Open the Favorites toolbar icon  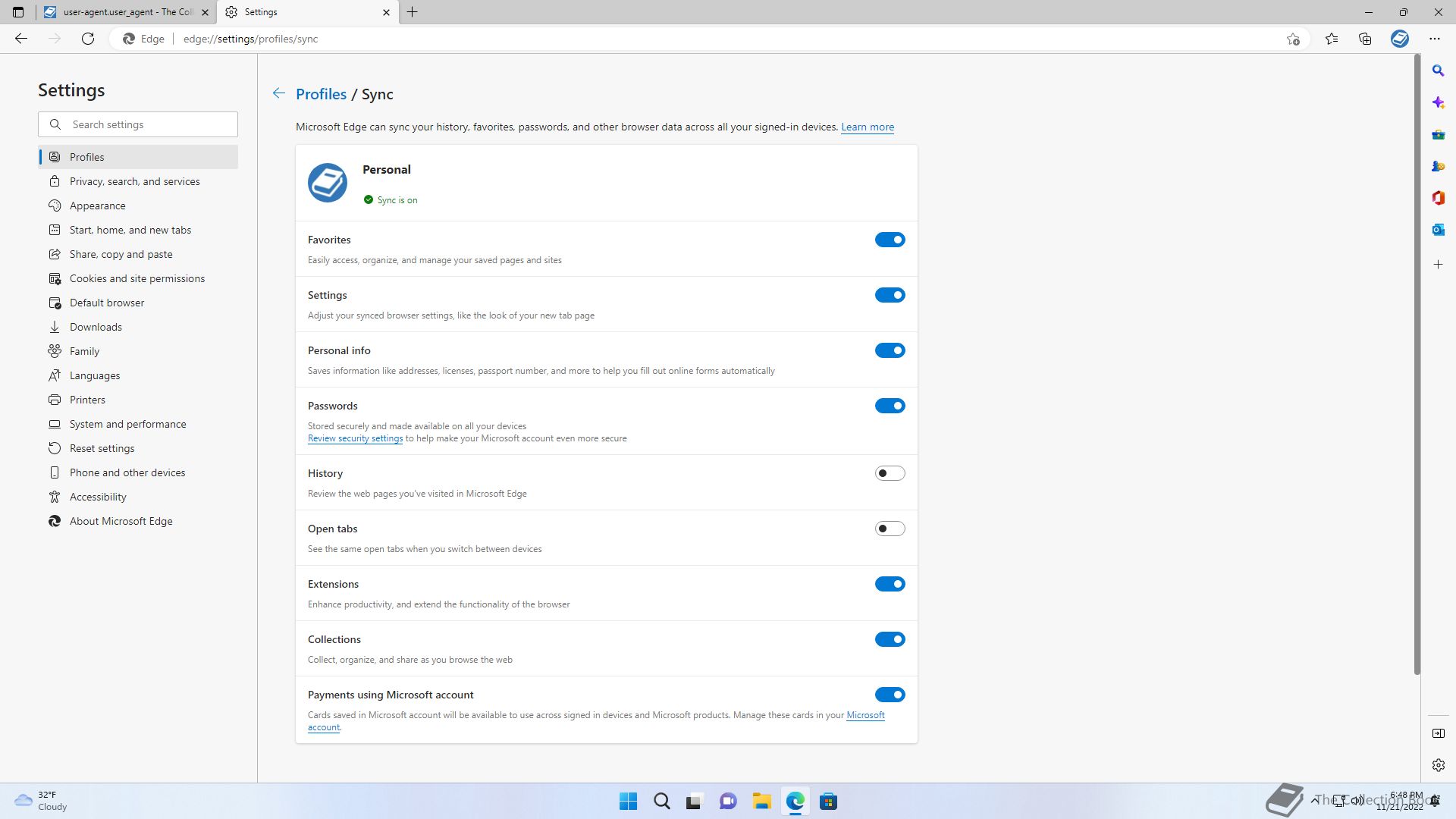point(1332,39)
